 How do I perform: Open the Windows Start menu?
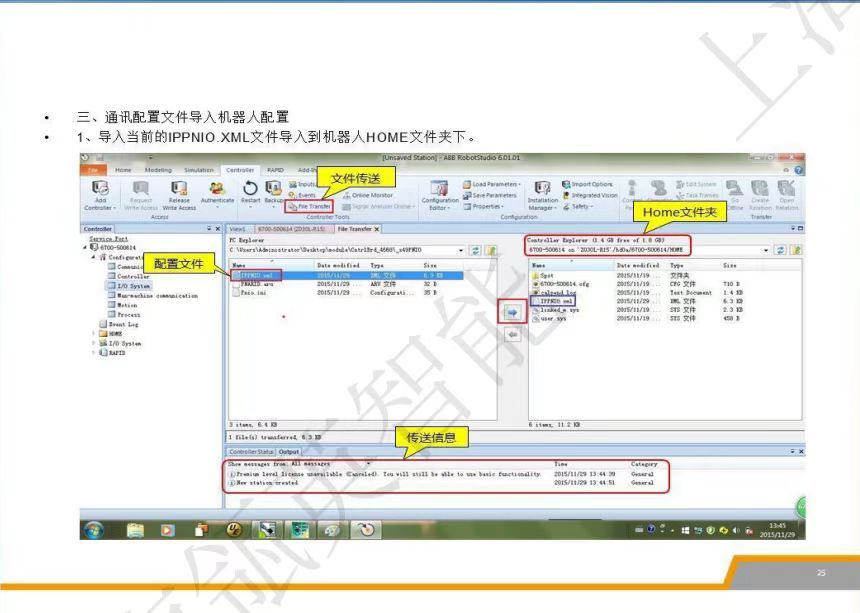94,530
